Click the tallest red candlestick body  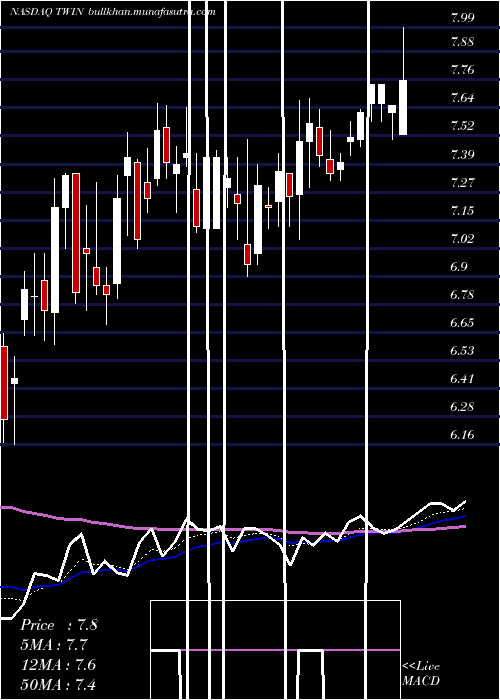76,233
